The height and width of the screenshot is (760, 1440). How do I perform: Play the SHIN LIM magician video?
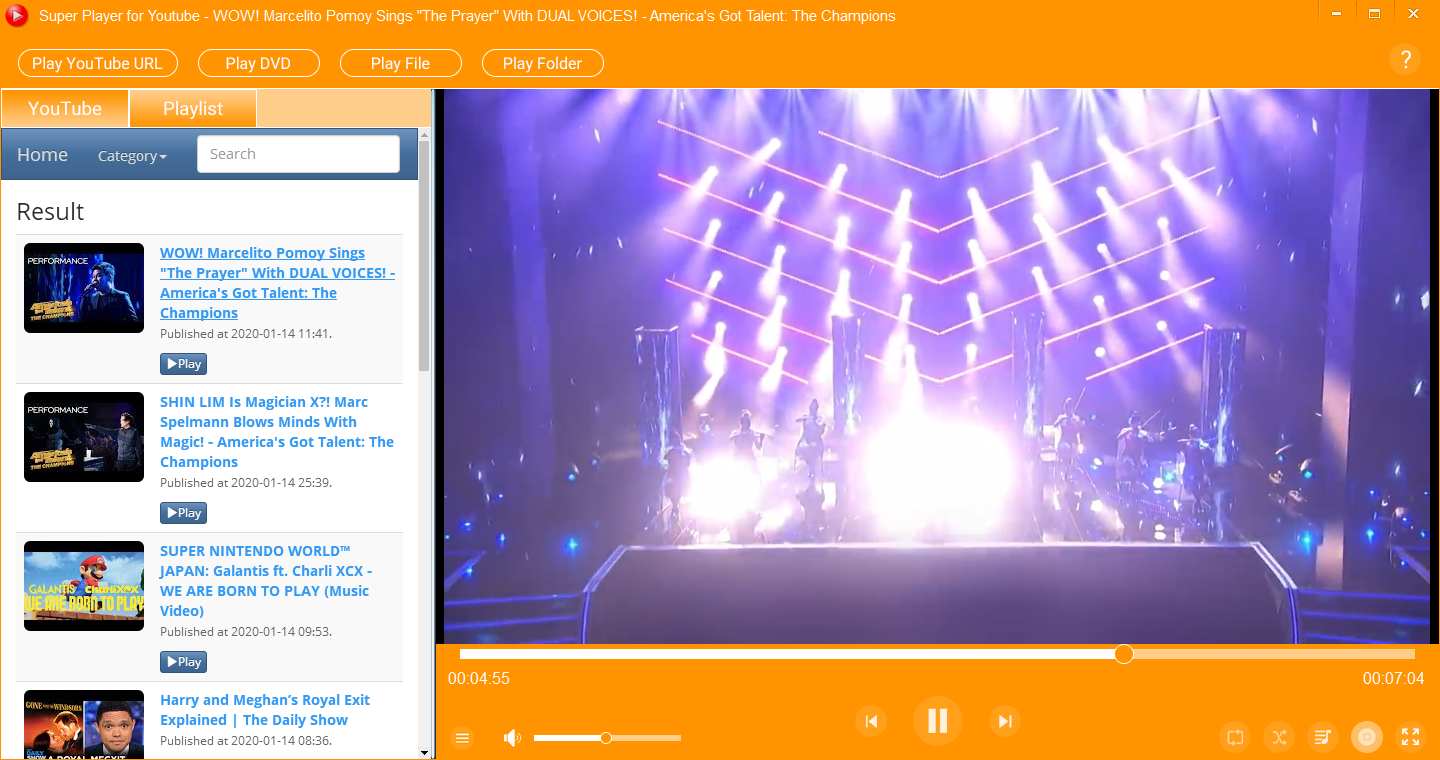point(183,513)
